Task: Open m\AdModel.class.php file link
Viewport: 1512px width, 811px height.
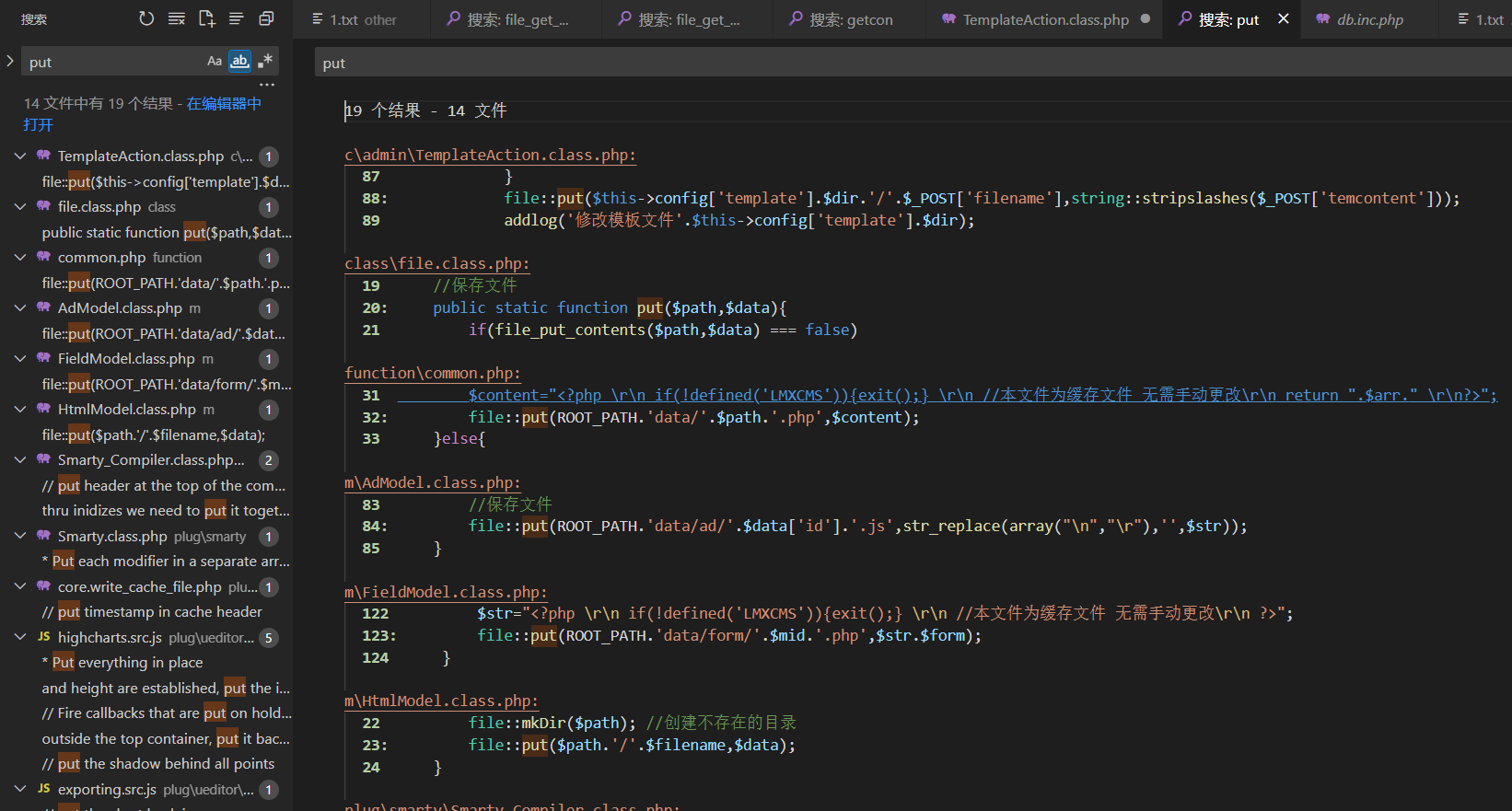Action: (433, 482)
